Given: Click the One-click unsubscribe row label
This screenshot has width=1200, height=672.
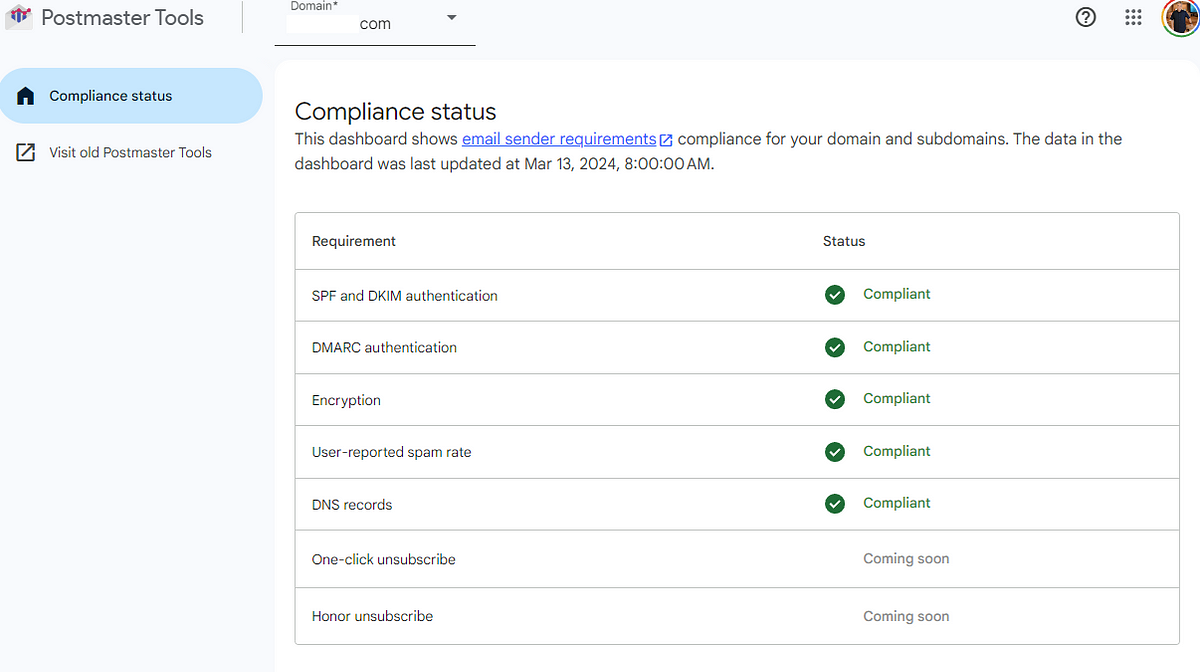Looking at the screenshot, I should [x=384, y=560].
